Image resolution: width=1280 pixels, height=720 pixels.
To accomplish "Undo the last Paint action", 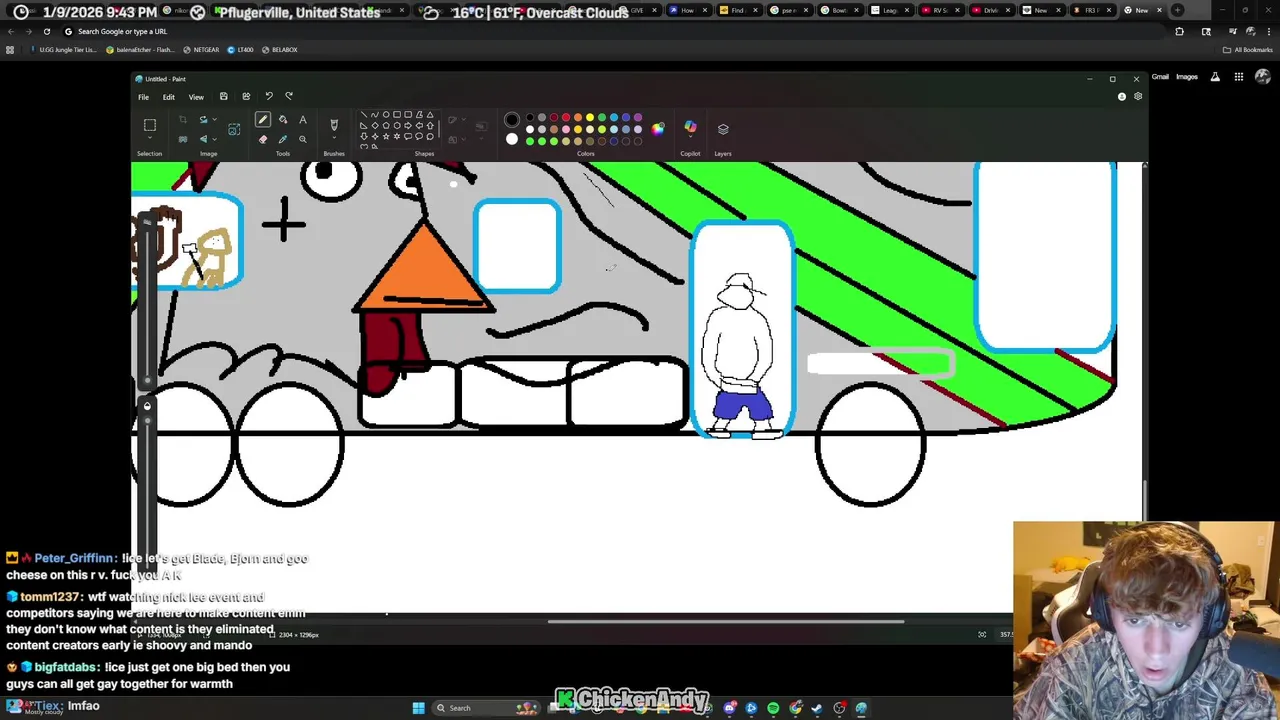I will coord(269,96).
